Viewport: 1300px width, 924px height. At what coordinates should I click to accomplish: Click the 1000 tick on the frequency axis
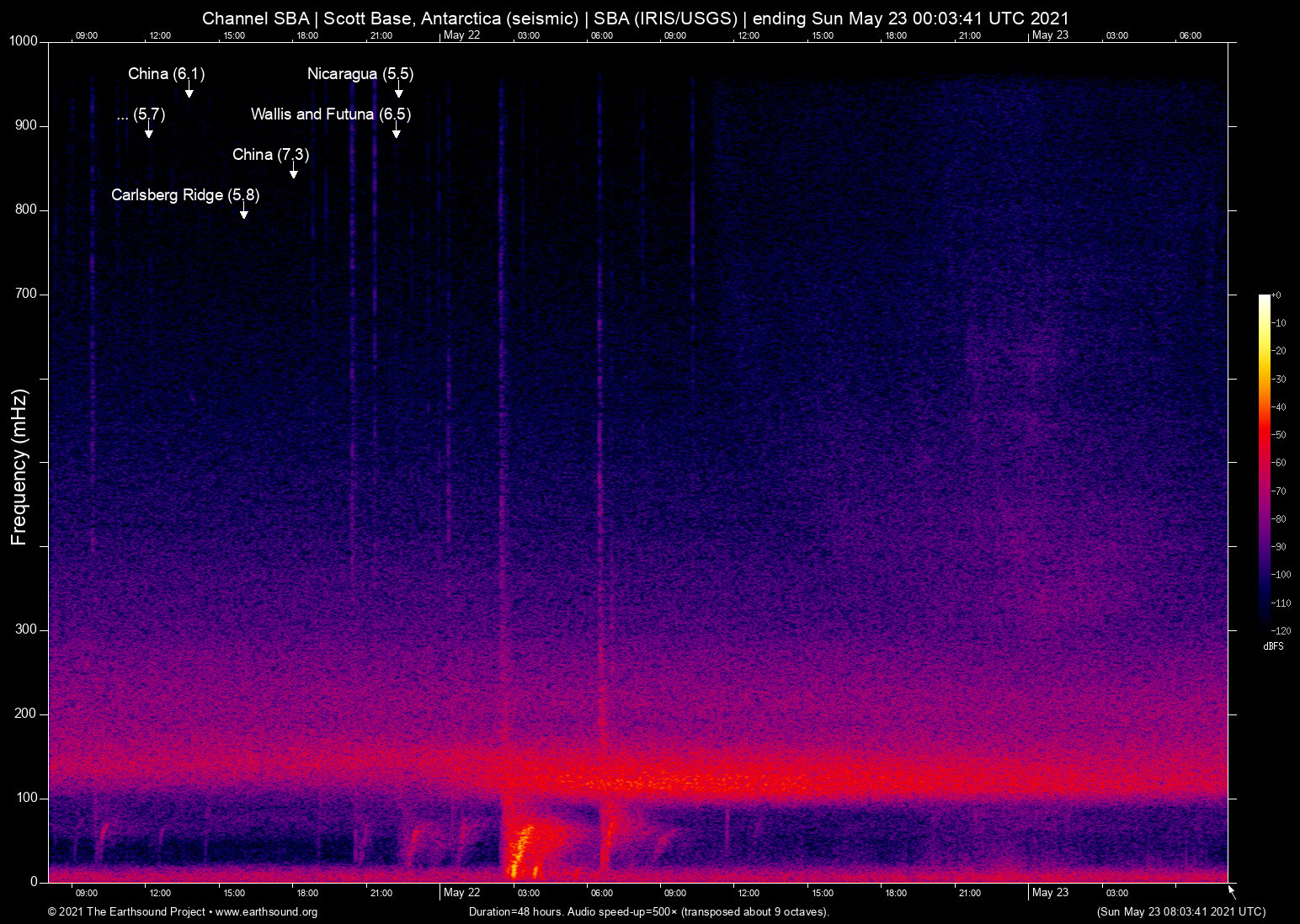point(24,41)
